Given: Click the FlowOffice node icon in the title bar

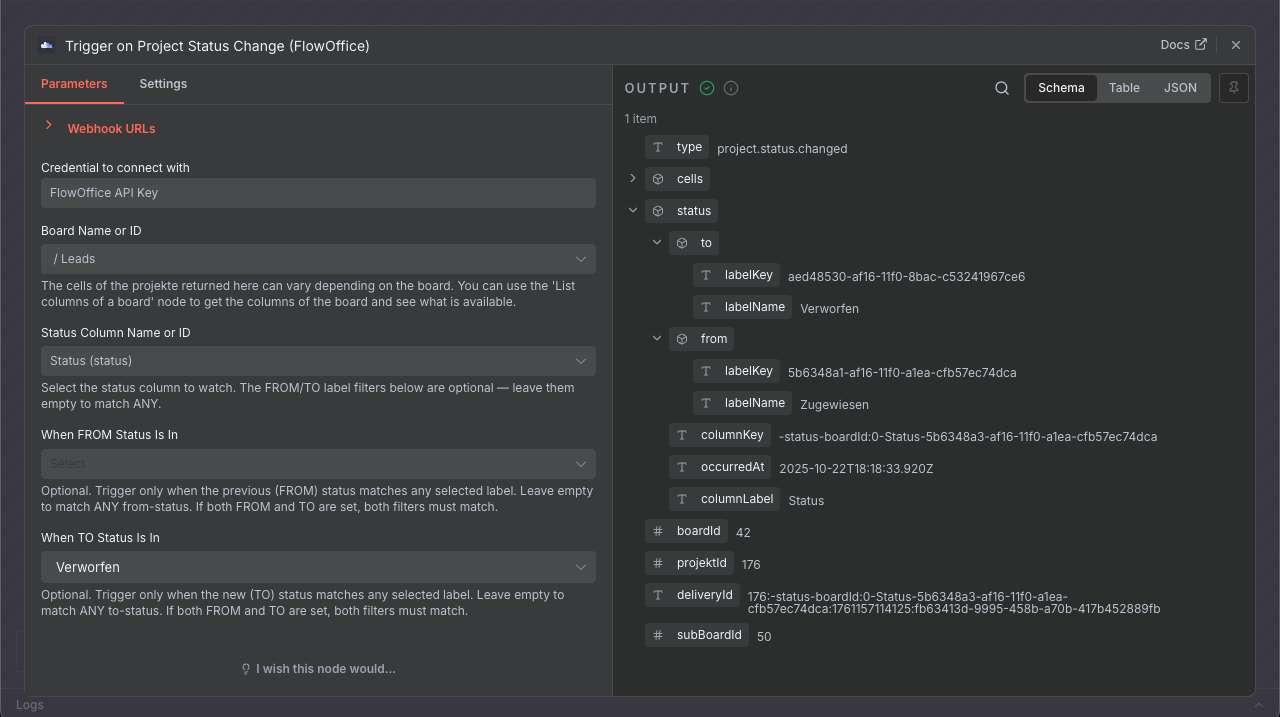Looking at the screenshot, I should (x=46, y=45).
